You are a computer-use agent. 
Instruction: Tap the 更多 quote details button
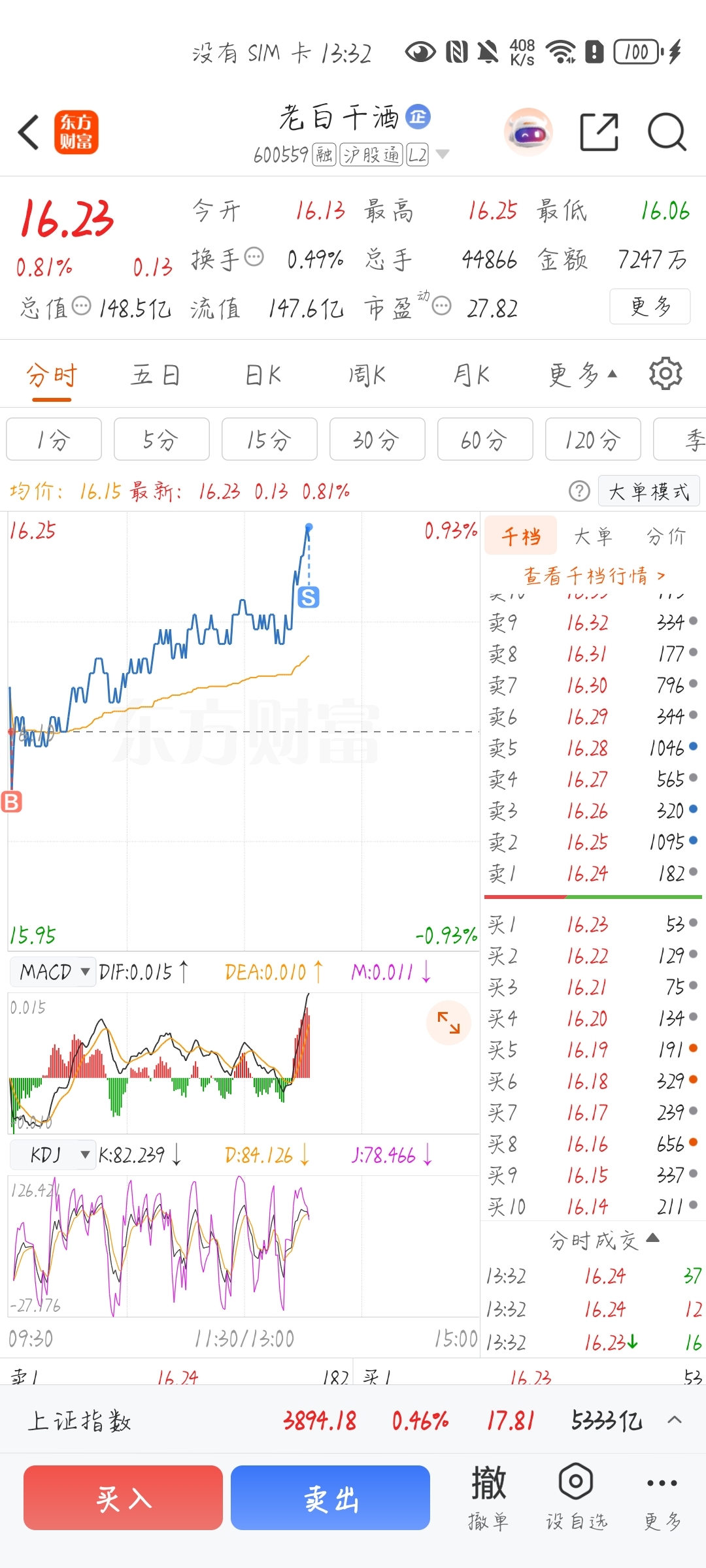pos(650,306)
